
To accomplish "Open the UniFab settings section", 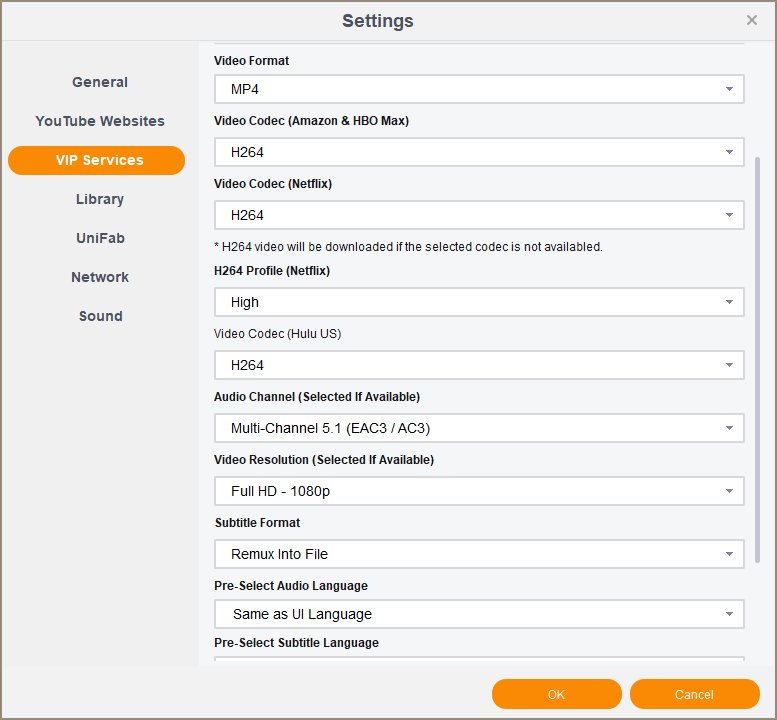I will tap(100, 238).
